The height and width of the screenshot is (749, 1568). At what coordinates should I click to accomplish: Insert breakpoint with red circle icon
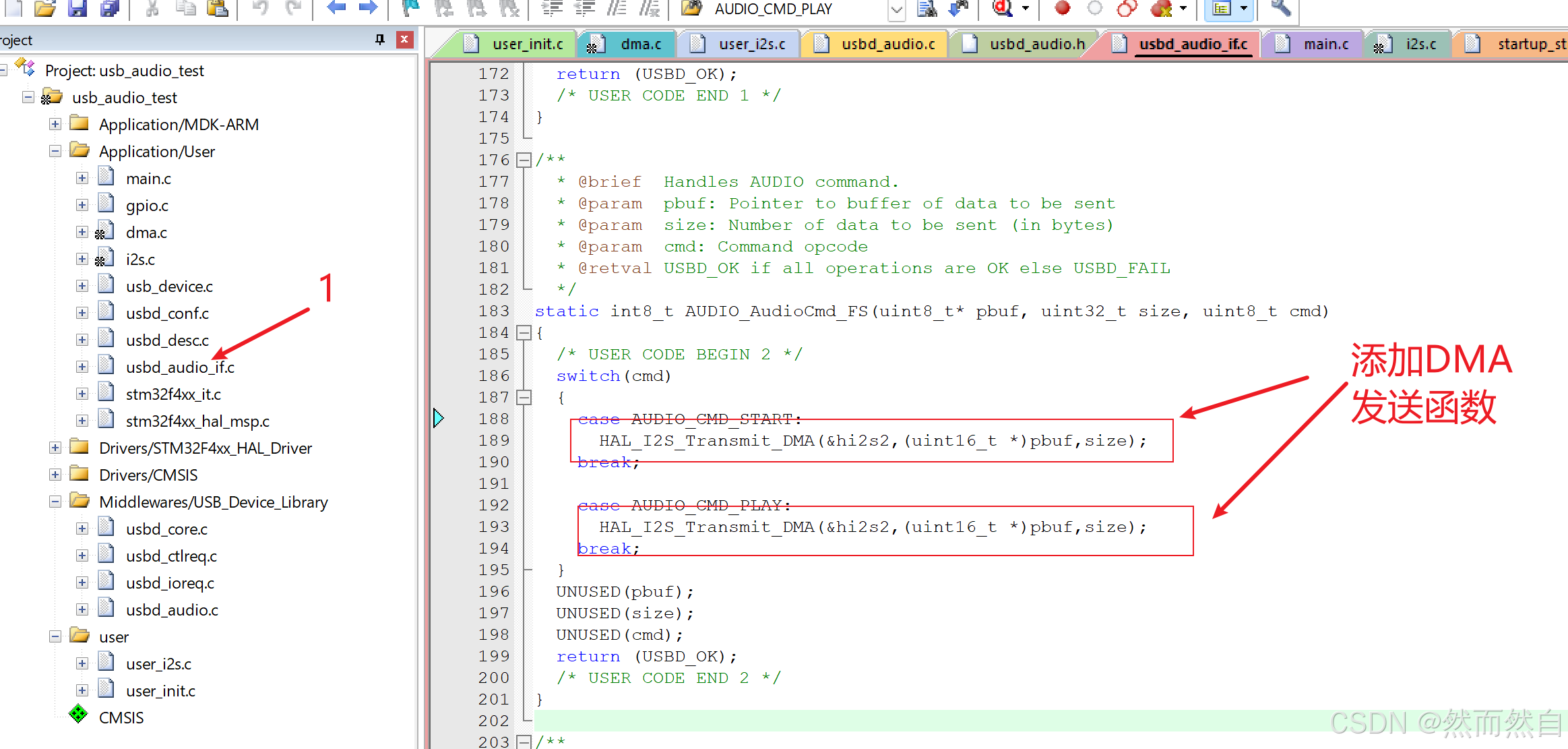(x=1063, y=8)
